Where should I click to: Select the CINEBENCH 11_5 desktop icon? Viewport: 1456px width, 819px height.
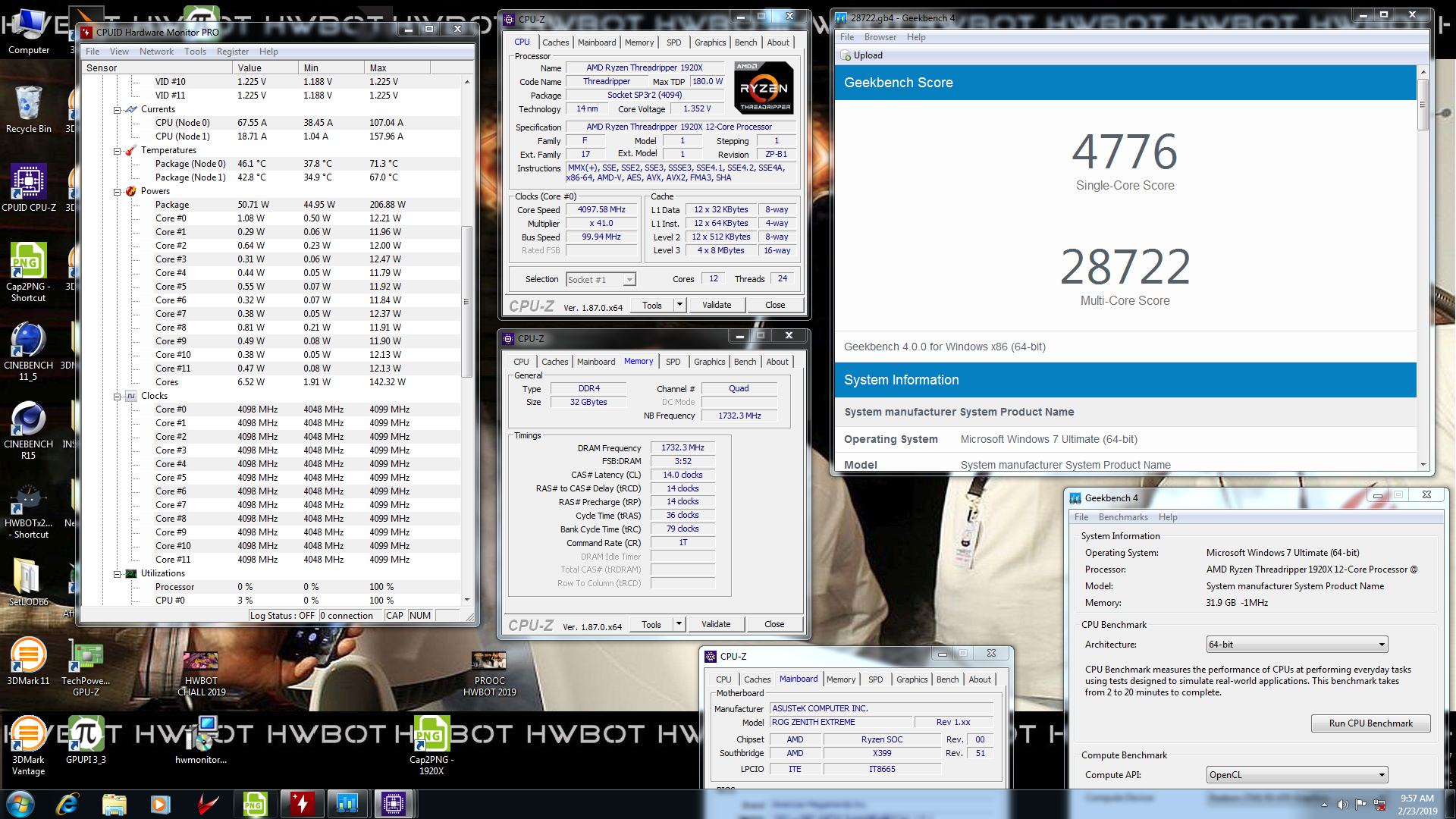click(x=29, y=350)
